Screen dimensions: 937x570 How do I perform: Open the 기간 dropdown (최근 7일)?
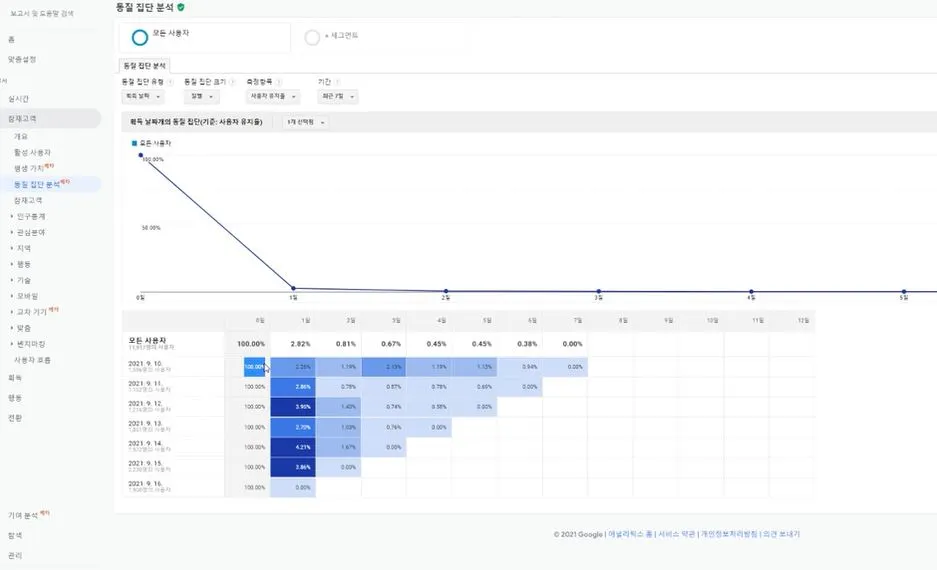338,96
